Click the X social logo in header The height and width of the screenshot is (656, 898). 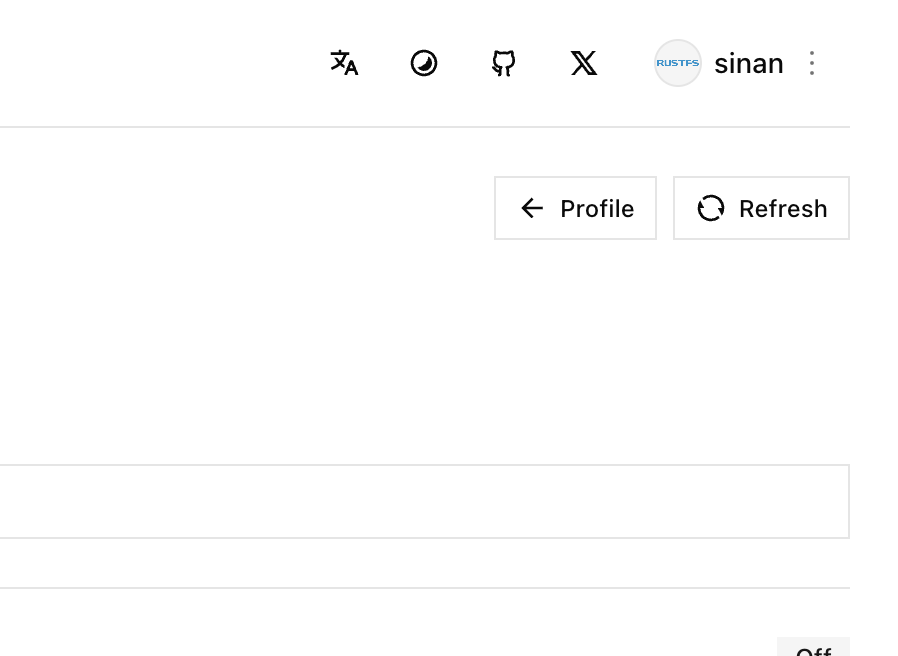584,63
